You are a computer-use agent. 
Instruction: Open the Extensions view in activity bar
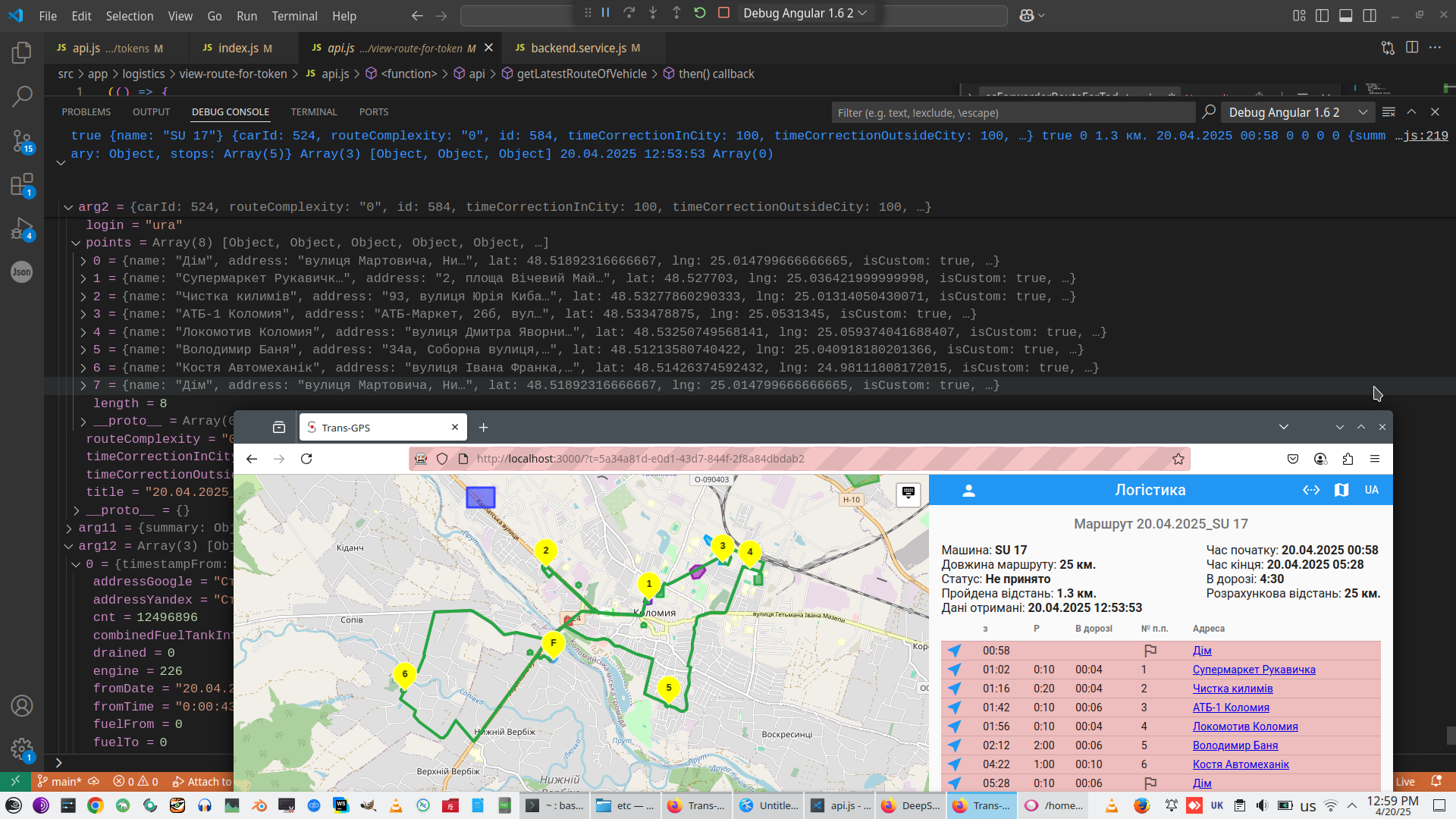click(21, 184)
